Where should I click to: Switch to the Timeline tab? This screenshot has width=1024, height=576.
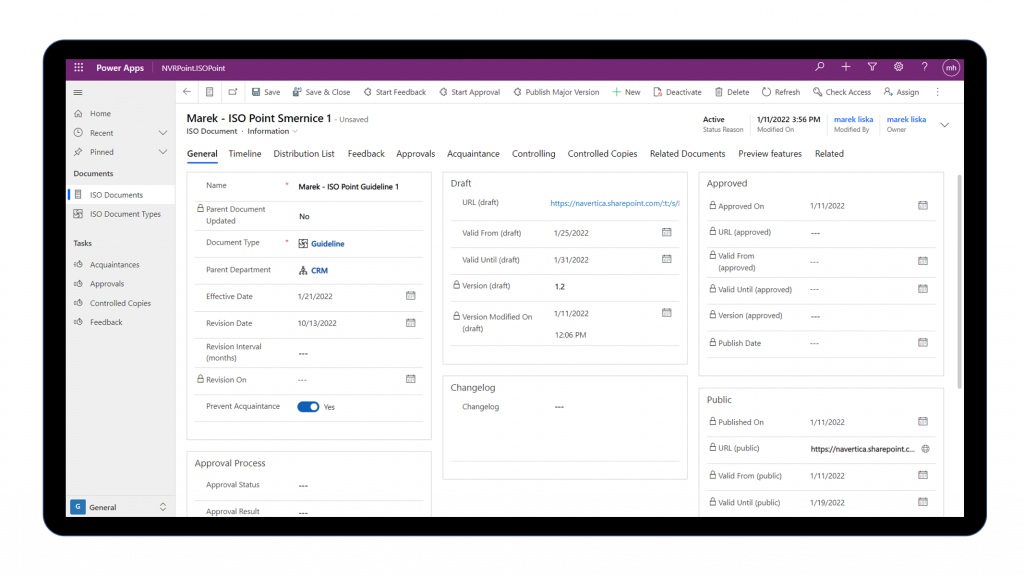pos(245,153)
